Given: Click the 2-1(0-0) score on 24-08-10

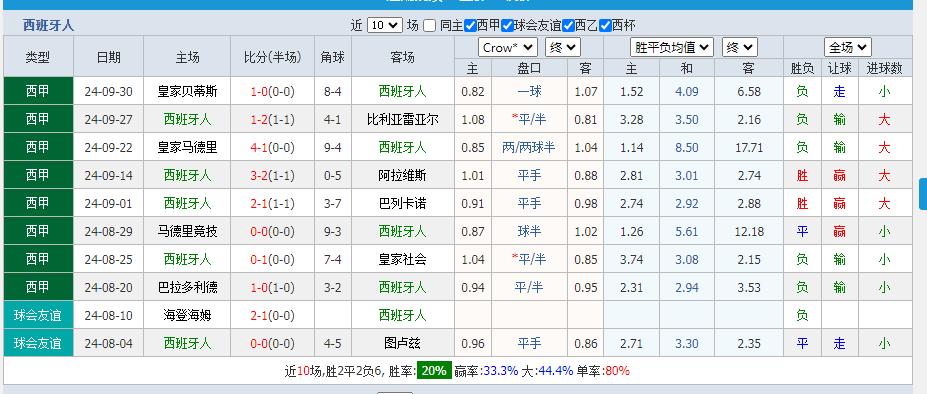Looking at the screenshot, I should coord(273,315).
